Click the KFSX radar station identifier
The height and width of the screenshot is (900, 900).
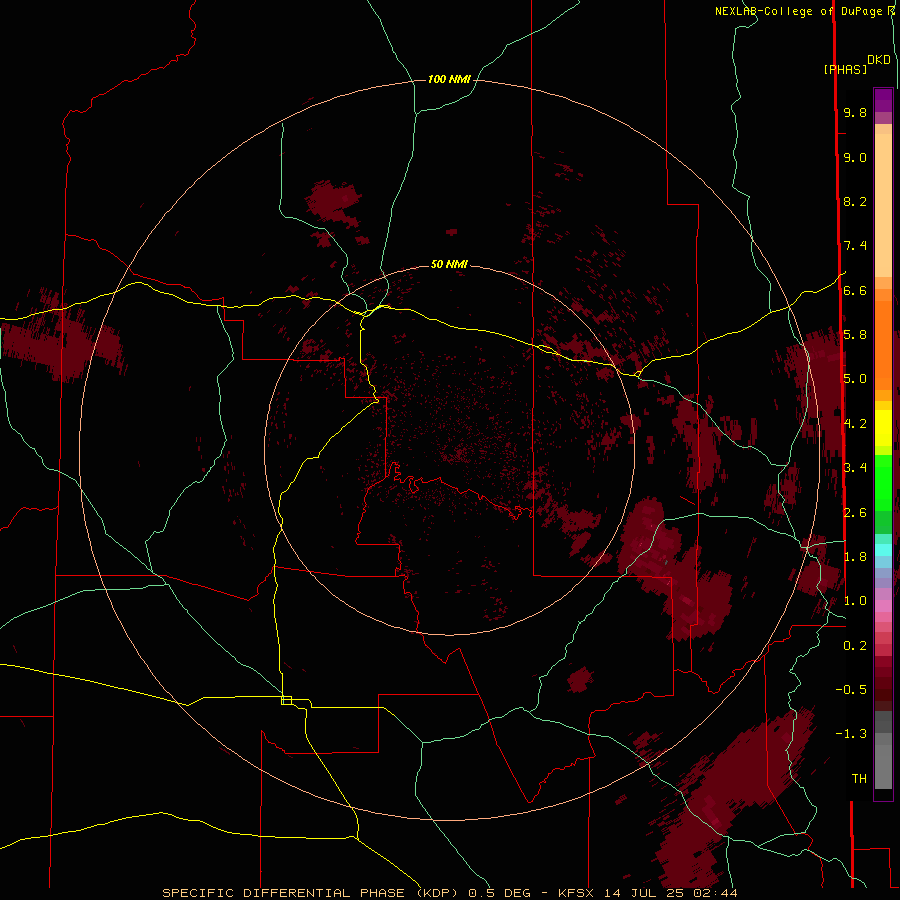(577, 893)
